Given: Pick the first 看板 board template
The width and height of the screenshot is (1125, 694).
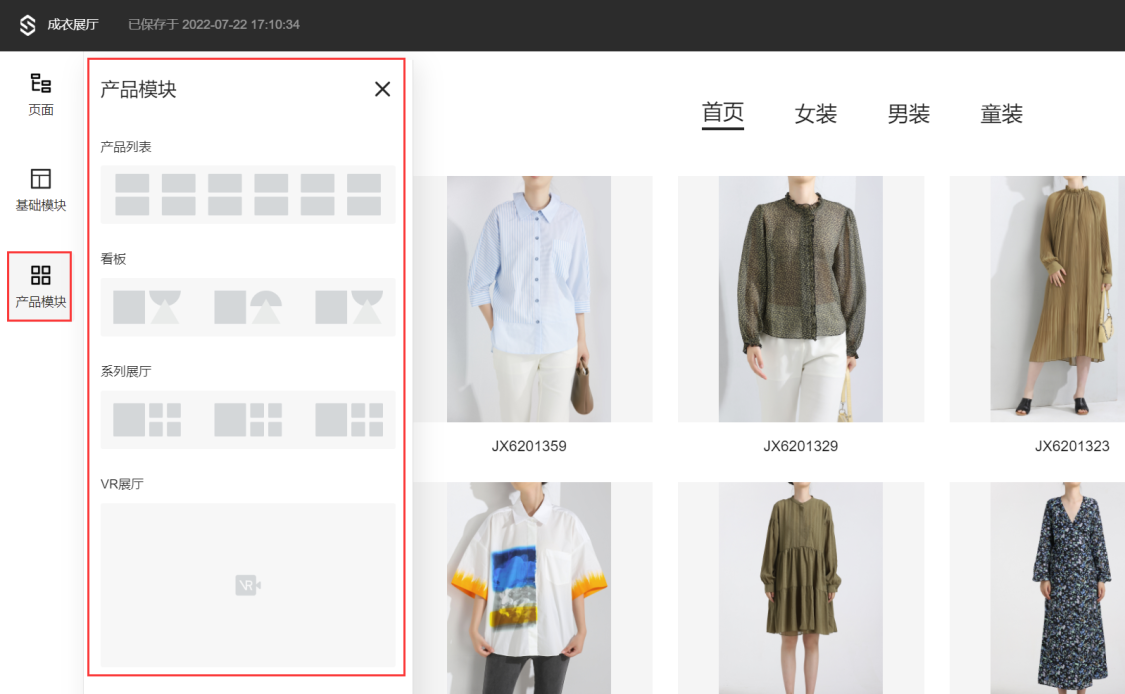Looking at the screenshot, I should pos(147,307).
